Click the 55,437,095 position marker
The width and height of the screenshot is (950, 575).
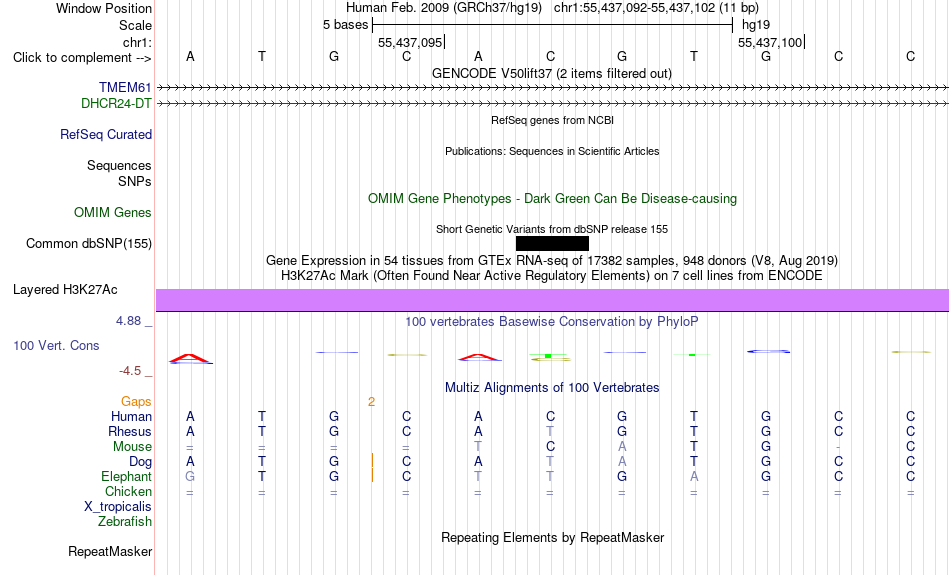pyautogui.click(x=410, y=42)
